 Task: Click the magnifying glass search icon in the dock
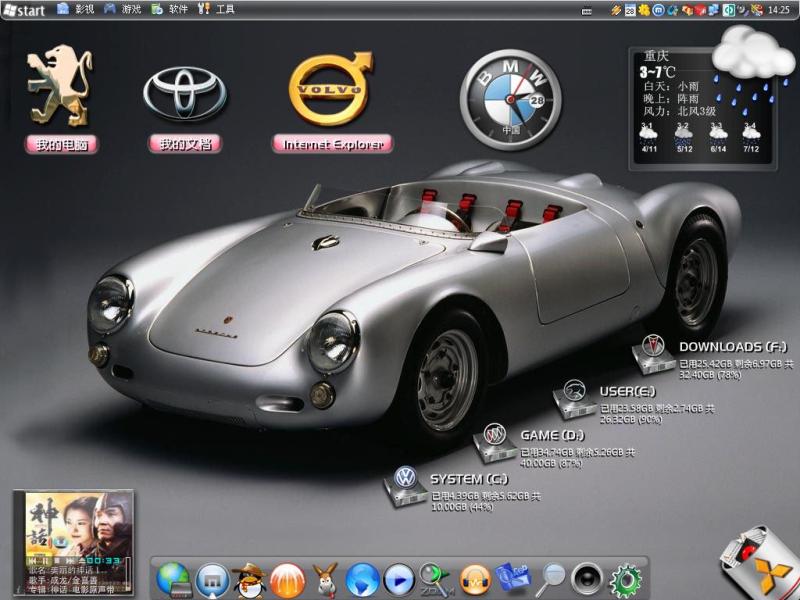[x=550, y=577]
